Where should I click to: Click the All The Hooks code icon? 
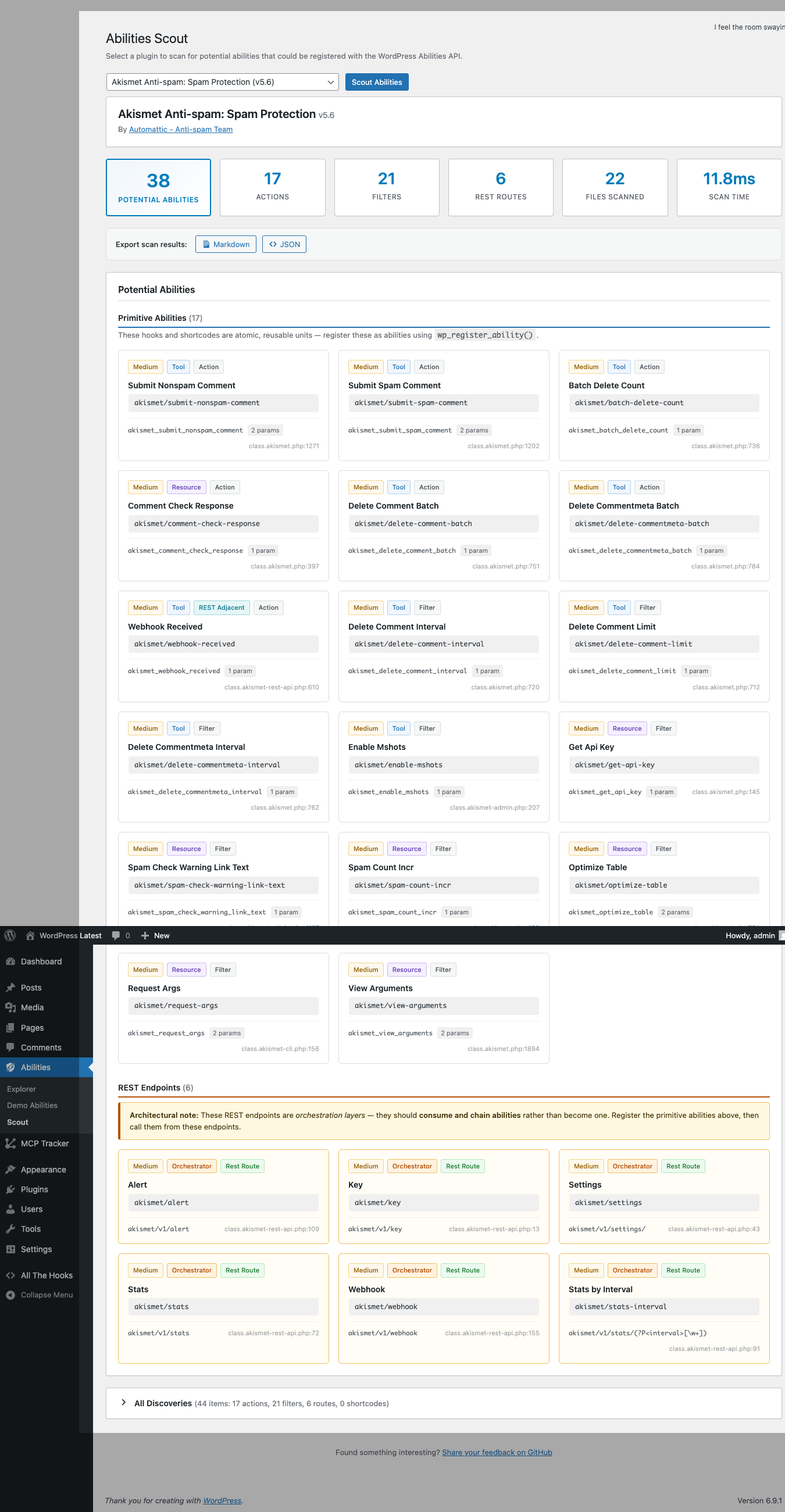coord(10,1275)
